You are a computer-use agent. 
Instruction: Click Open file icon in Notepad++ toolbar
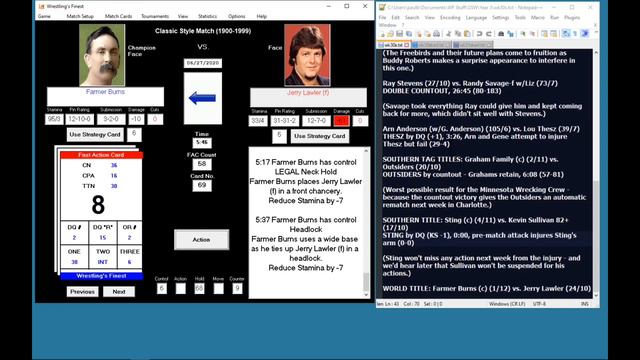click(x=390, y=34)
